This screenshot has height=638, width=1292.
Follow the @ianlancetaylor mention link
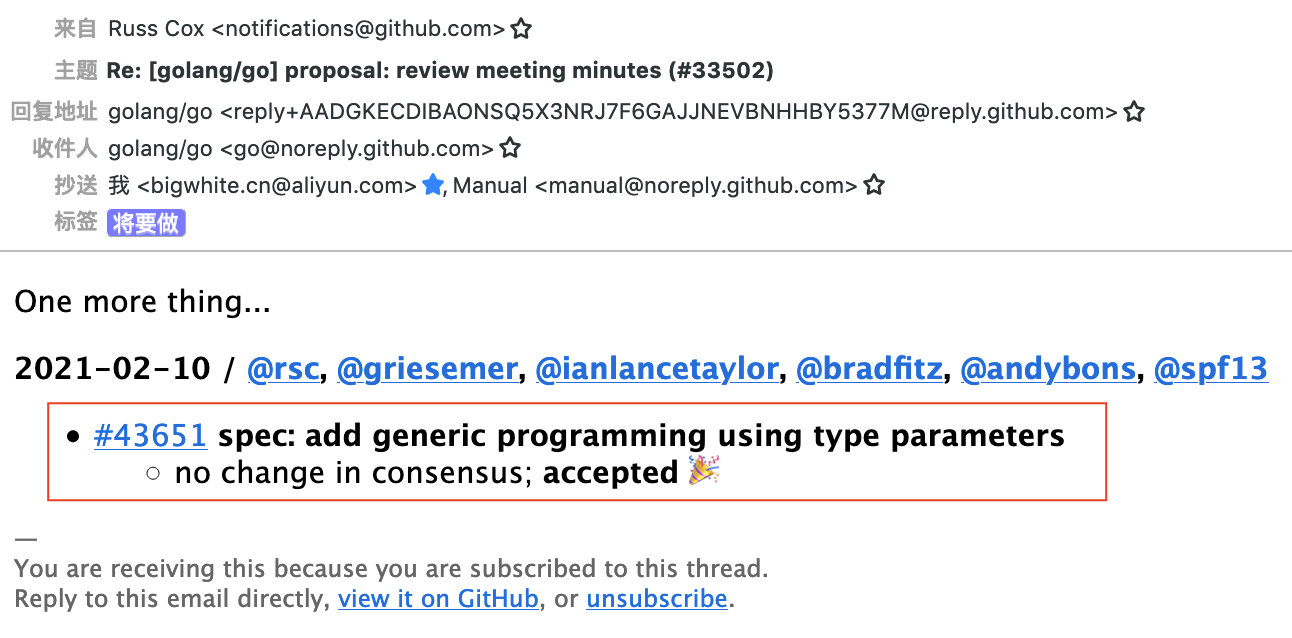(x=656, y=369)
